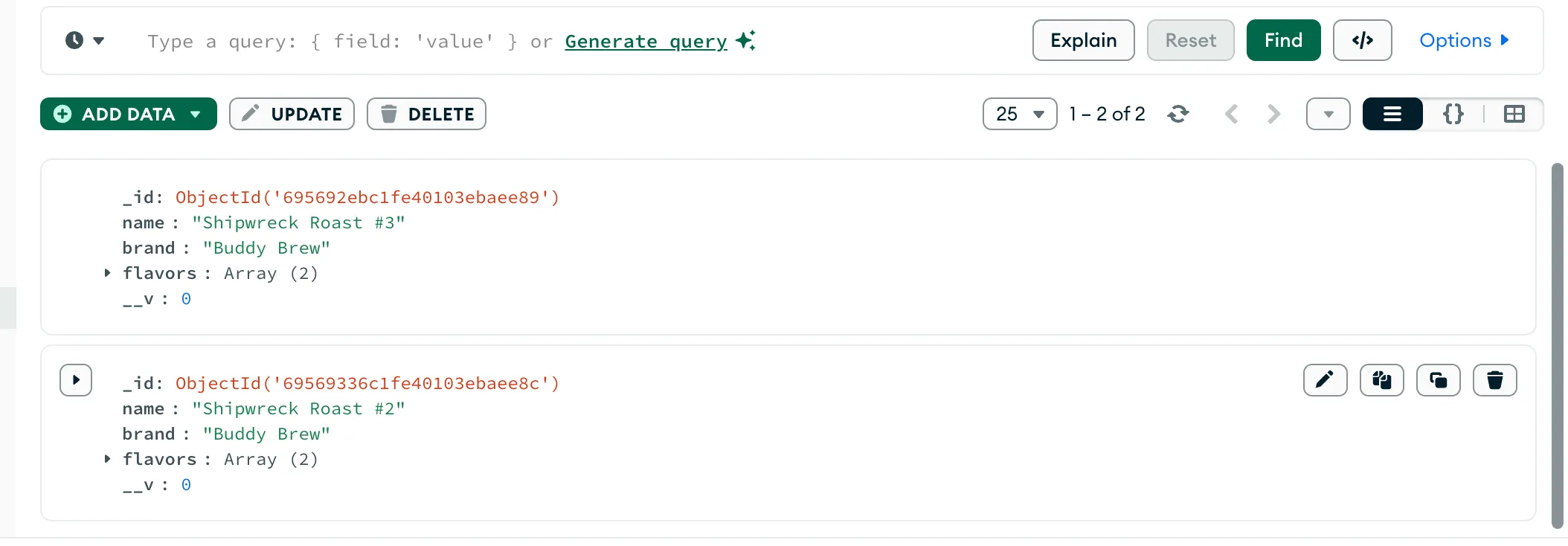The image size is (1568, 546).
Task: Switch to the list view
Action: [1392, 114]
